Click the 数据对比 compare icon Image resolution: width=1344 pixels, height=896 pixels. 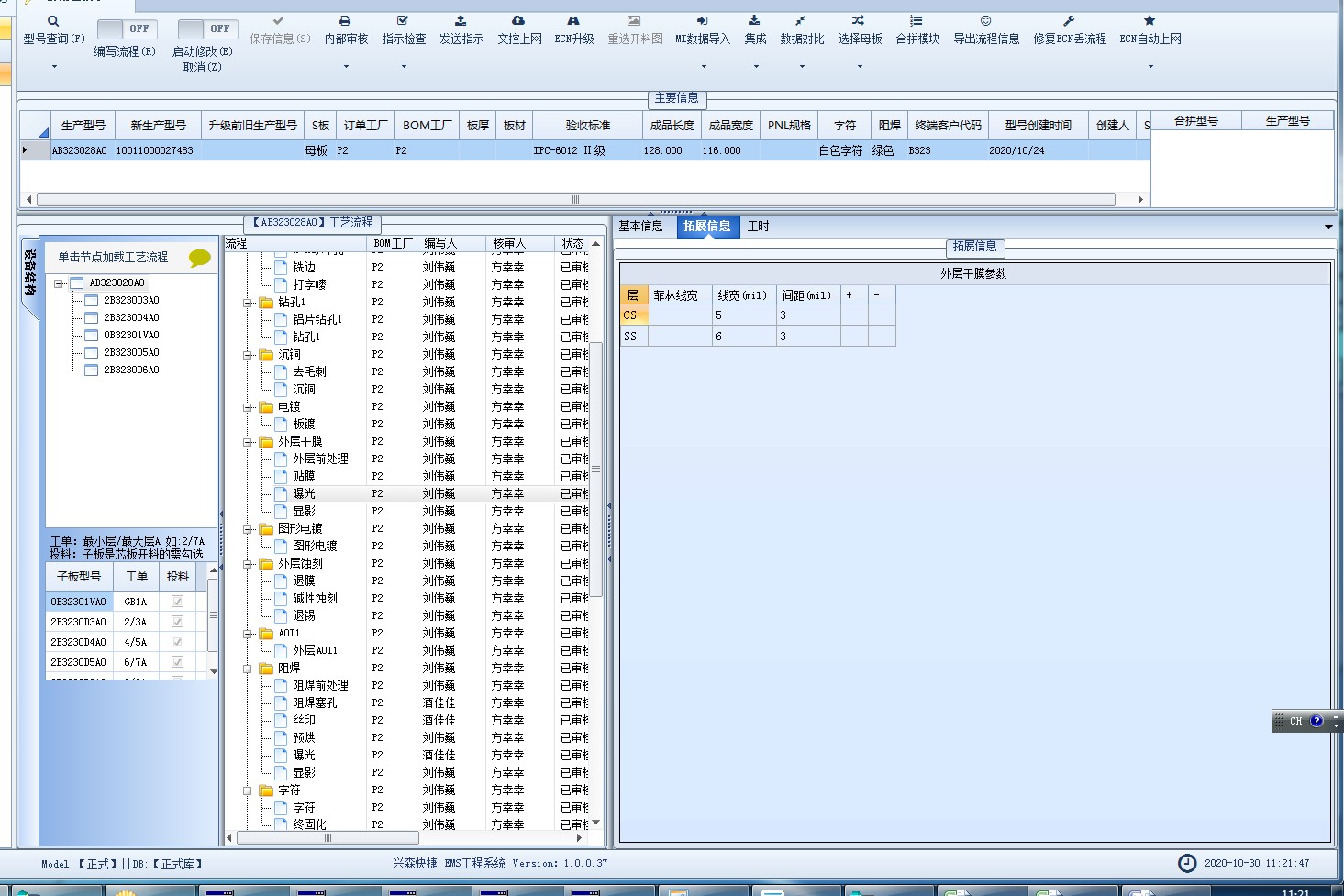click(x=801, y=20)
